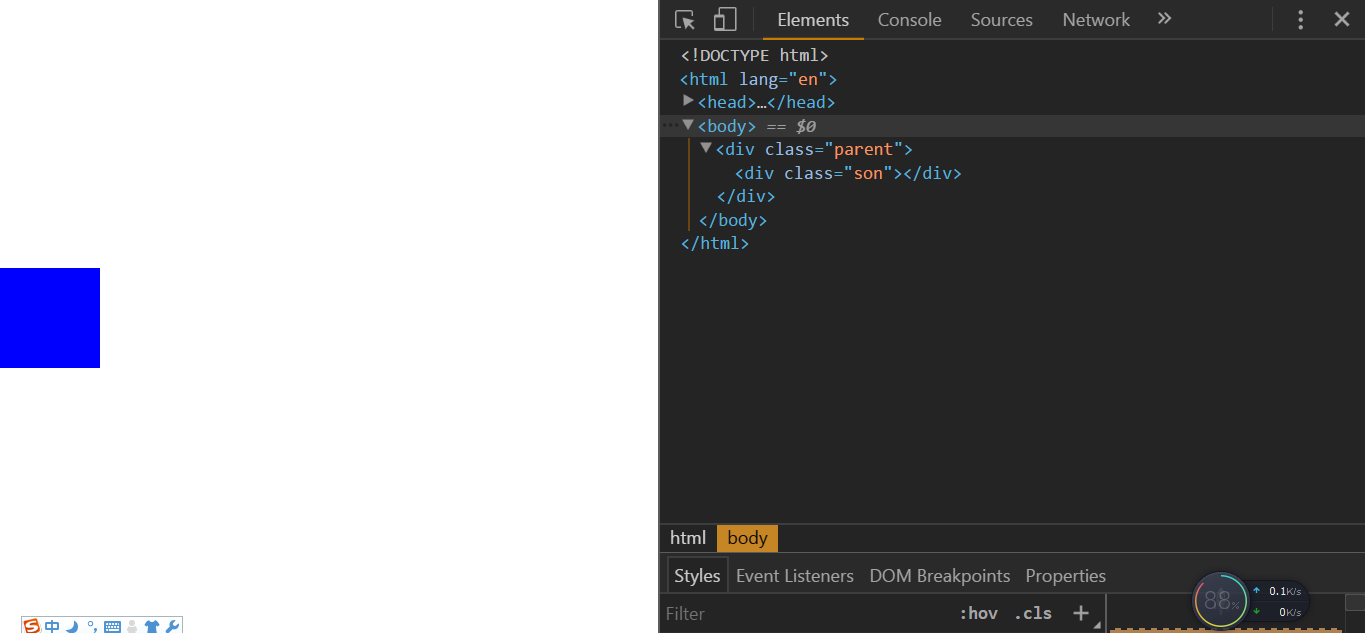Add a new style rule plus icon

point(1081,613)
